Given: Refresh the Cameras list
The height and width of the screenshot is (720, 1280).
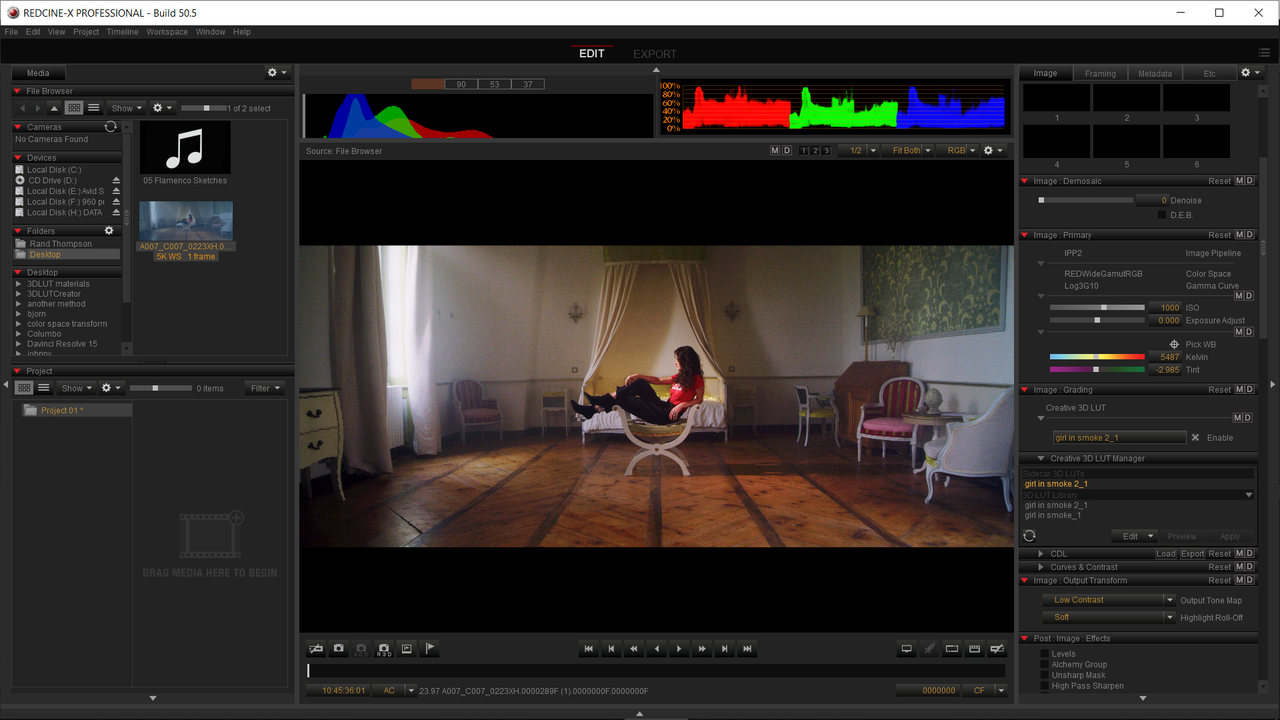Looking at the screenshot, I should click(111, 127).
